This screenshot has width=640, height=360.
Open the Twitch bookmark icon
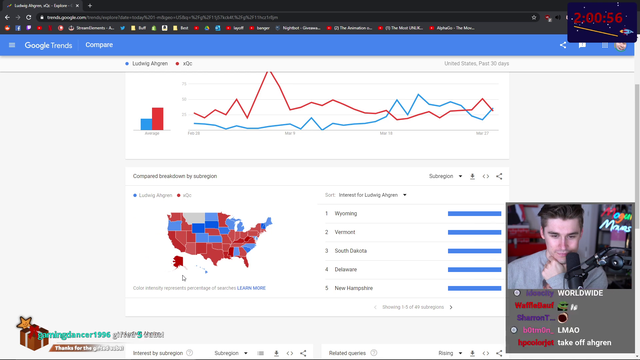coord(29,28)
